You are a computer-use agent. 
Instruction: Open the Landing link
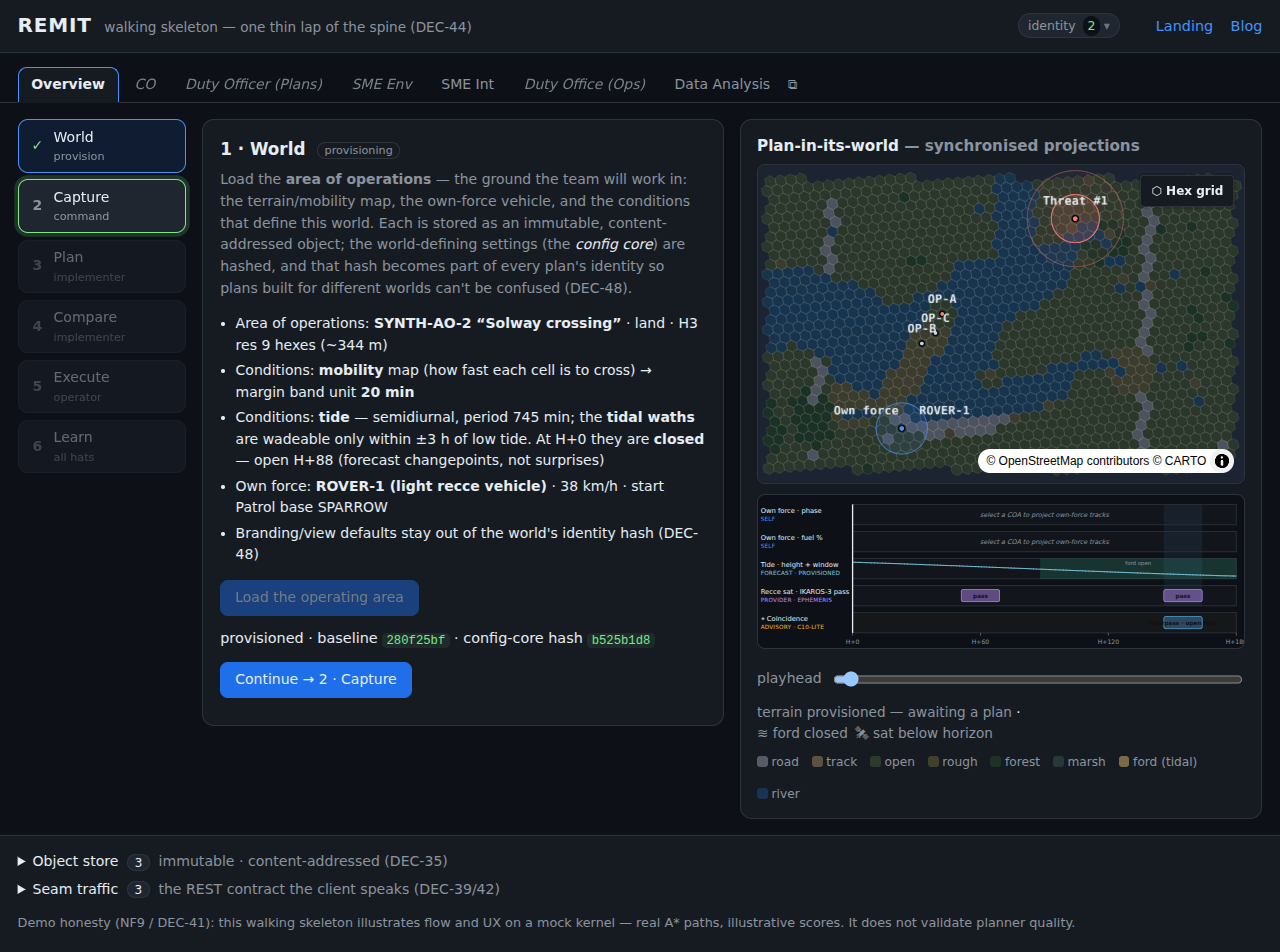click(x=1184, y=26)
